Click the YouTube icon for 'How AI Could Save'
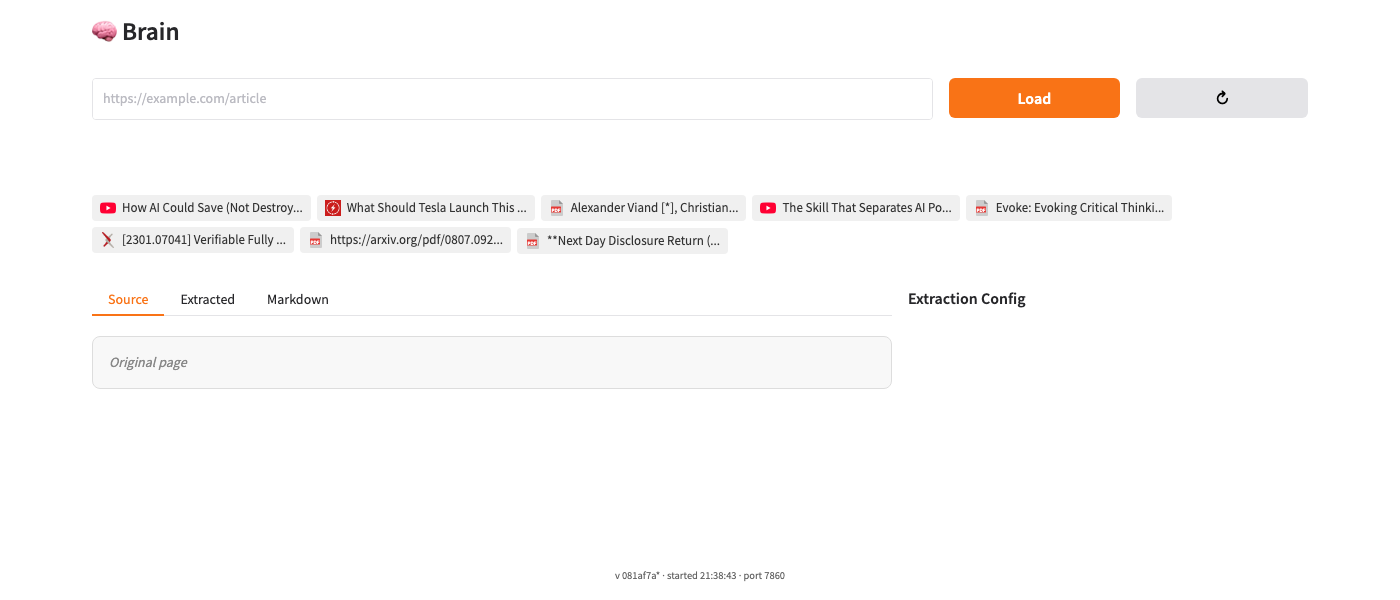This screenshot has width=1400, height=600. 108,208
